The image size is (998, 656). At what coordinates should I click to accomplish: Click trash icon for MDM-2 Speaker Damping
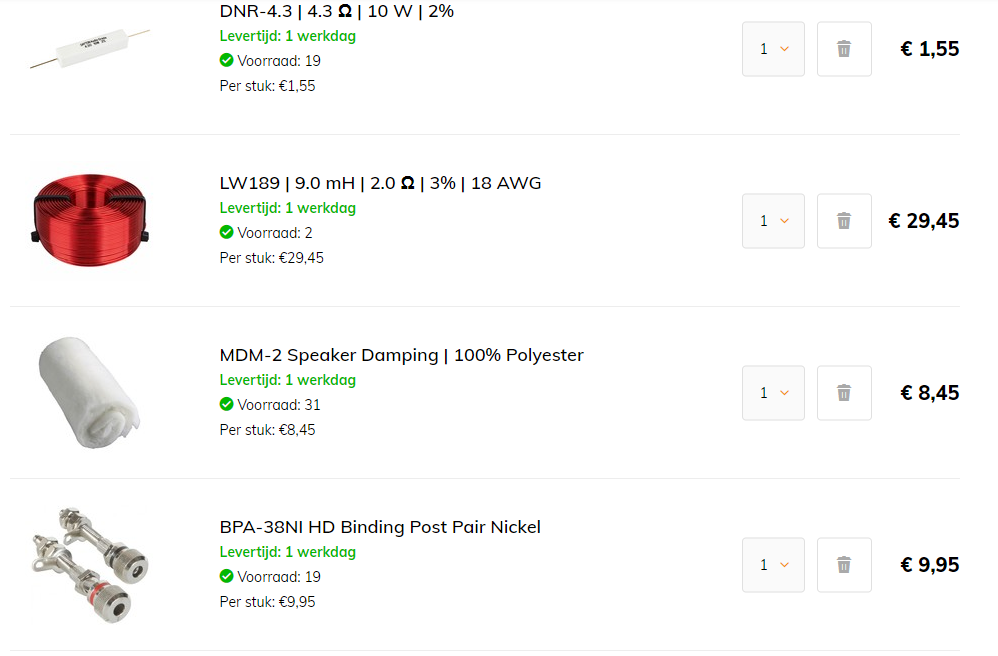click(x=844, y=393)
